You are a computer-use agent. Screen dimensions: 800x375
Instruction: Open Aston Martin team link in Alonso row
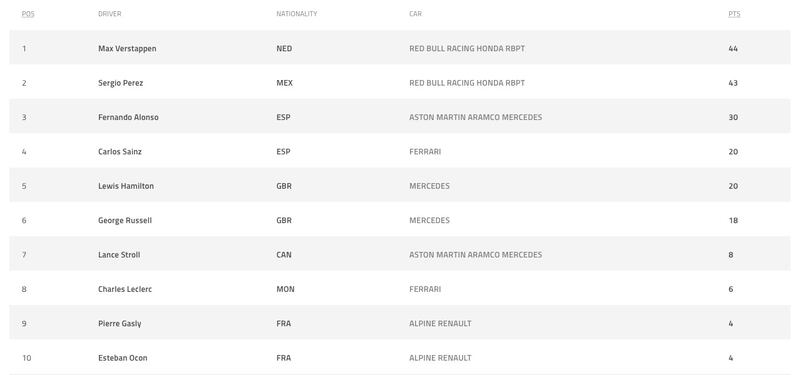pos(476,117)
